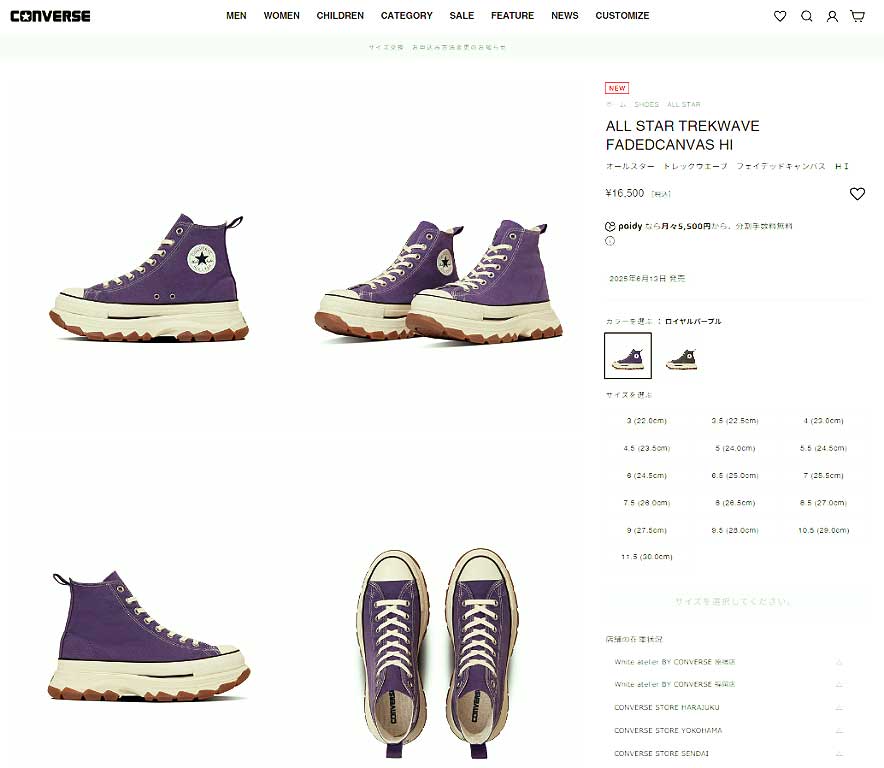
Task: Open the WOMEN menu
Action: click(x=281, y=16)
